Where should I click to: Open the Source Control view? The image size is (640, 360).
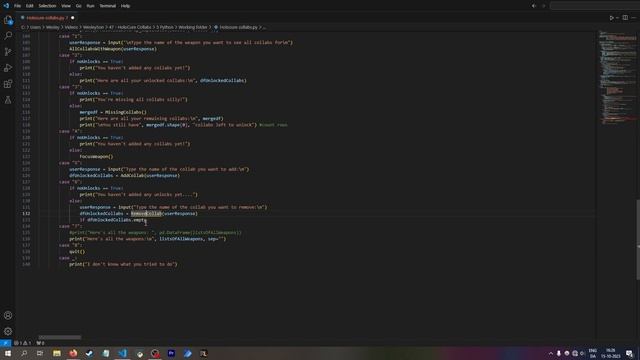[8, 52]
